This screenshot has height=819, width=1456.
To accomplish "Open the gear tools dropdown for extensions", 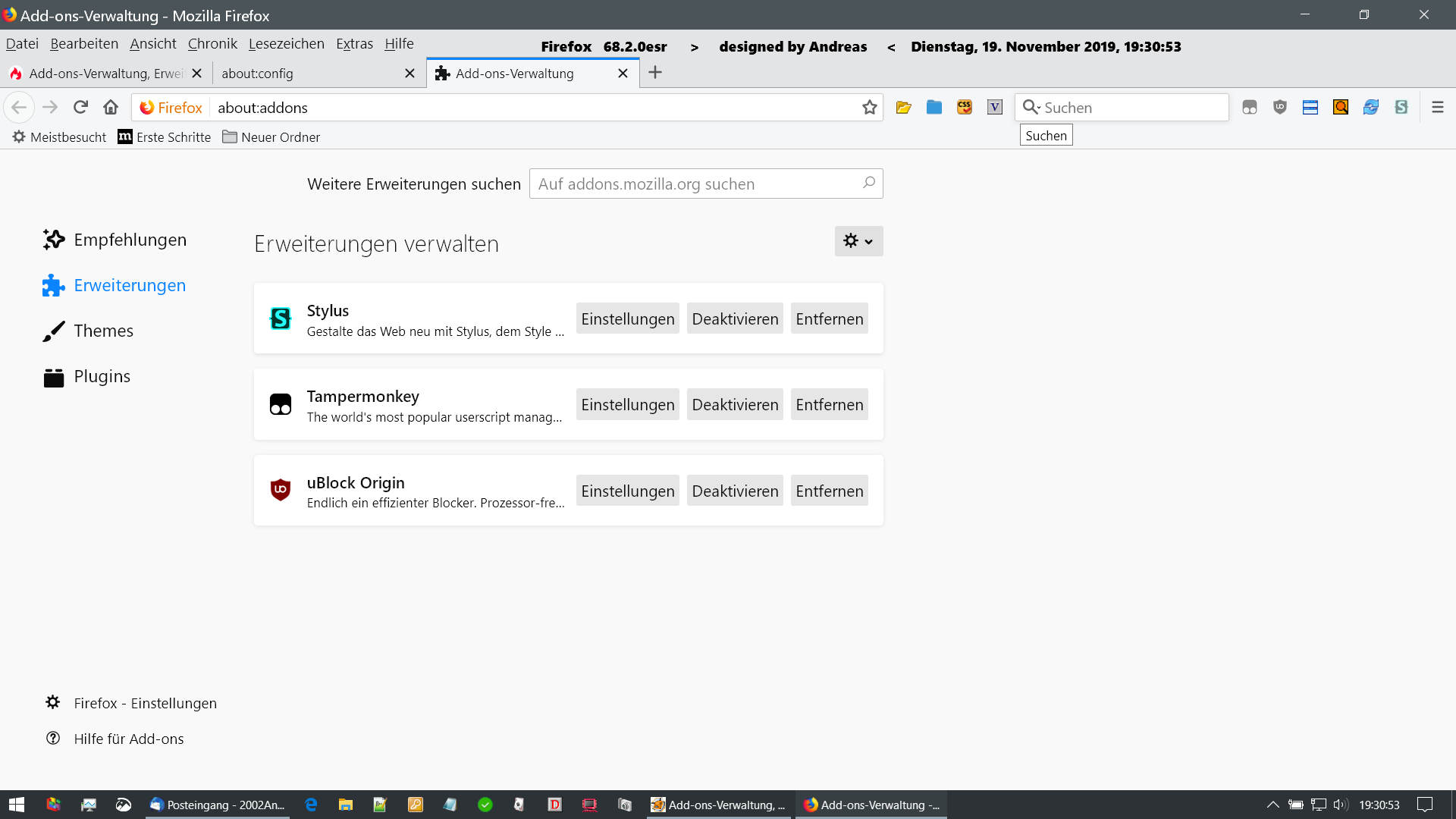I will coord(858,241).
